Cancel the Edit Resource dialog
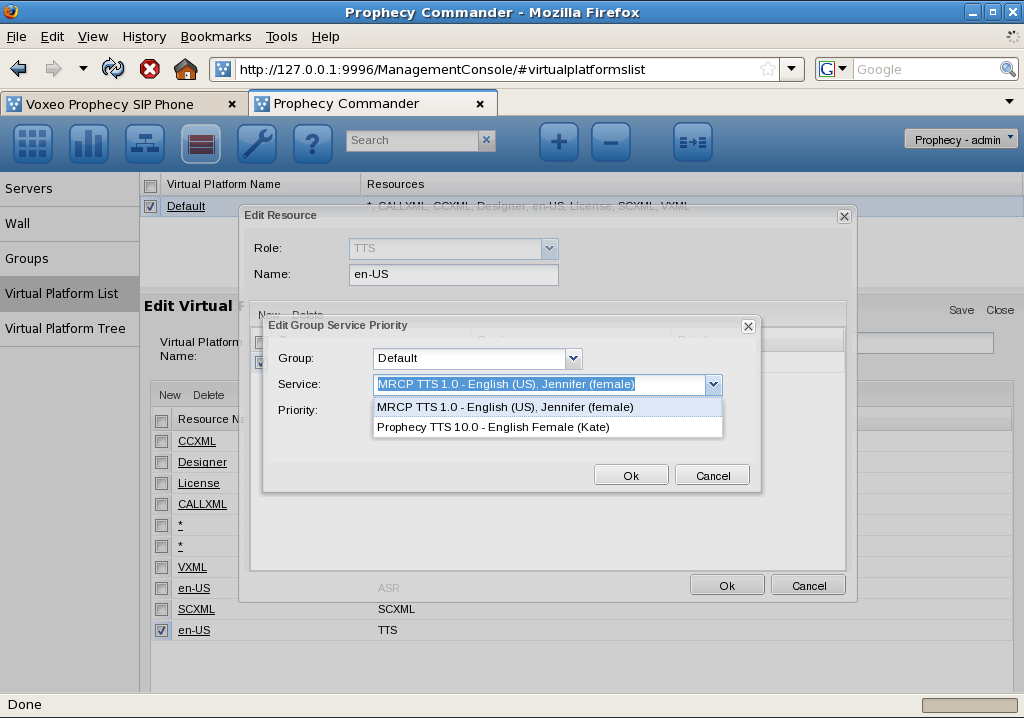Screen dimensions: 1024x718 point(808,585)
